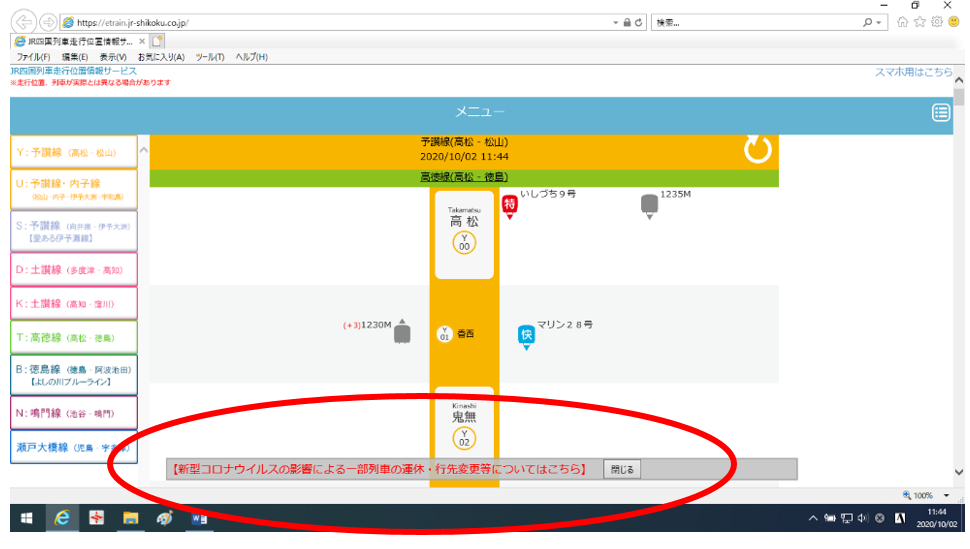The height and width of the screenshot is (549, 970).
Task: Click the list menu icon in blue bar
Action: point(941,113)
